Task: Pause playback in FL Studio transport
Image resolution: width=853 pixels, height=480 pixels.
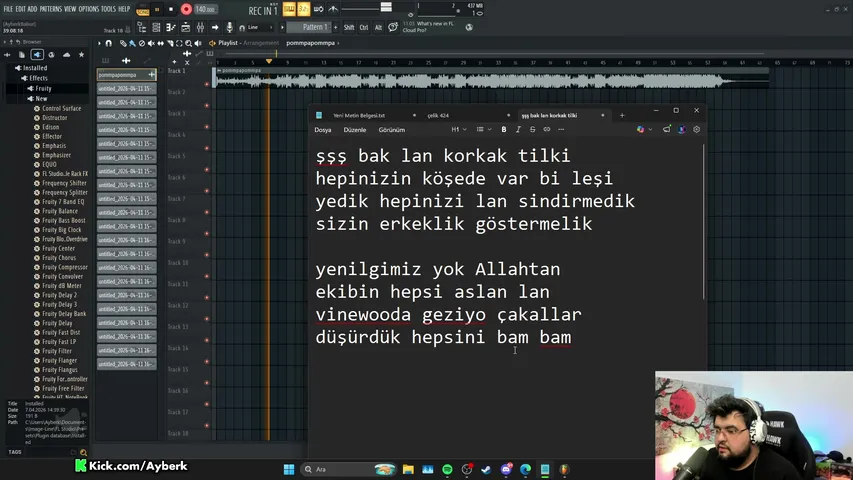Action: tap(157, 9)
